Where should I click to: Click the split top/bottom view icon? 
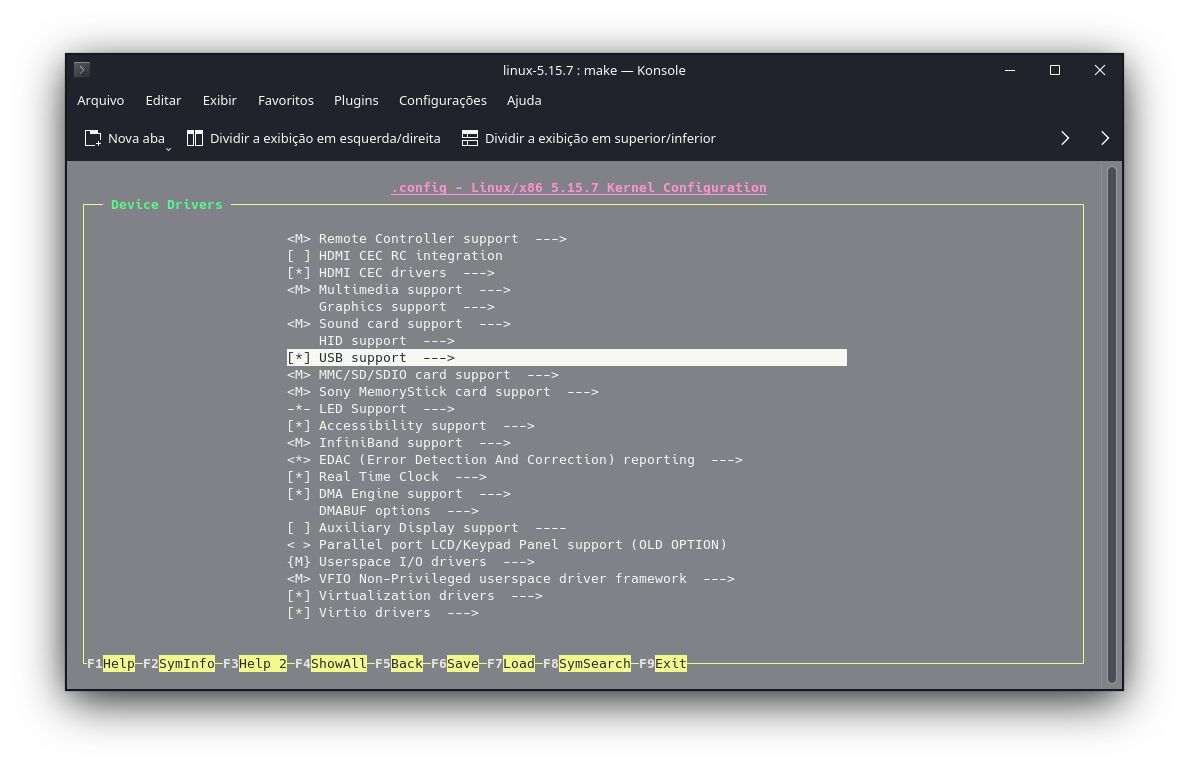[x=470, y=138]
